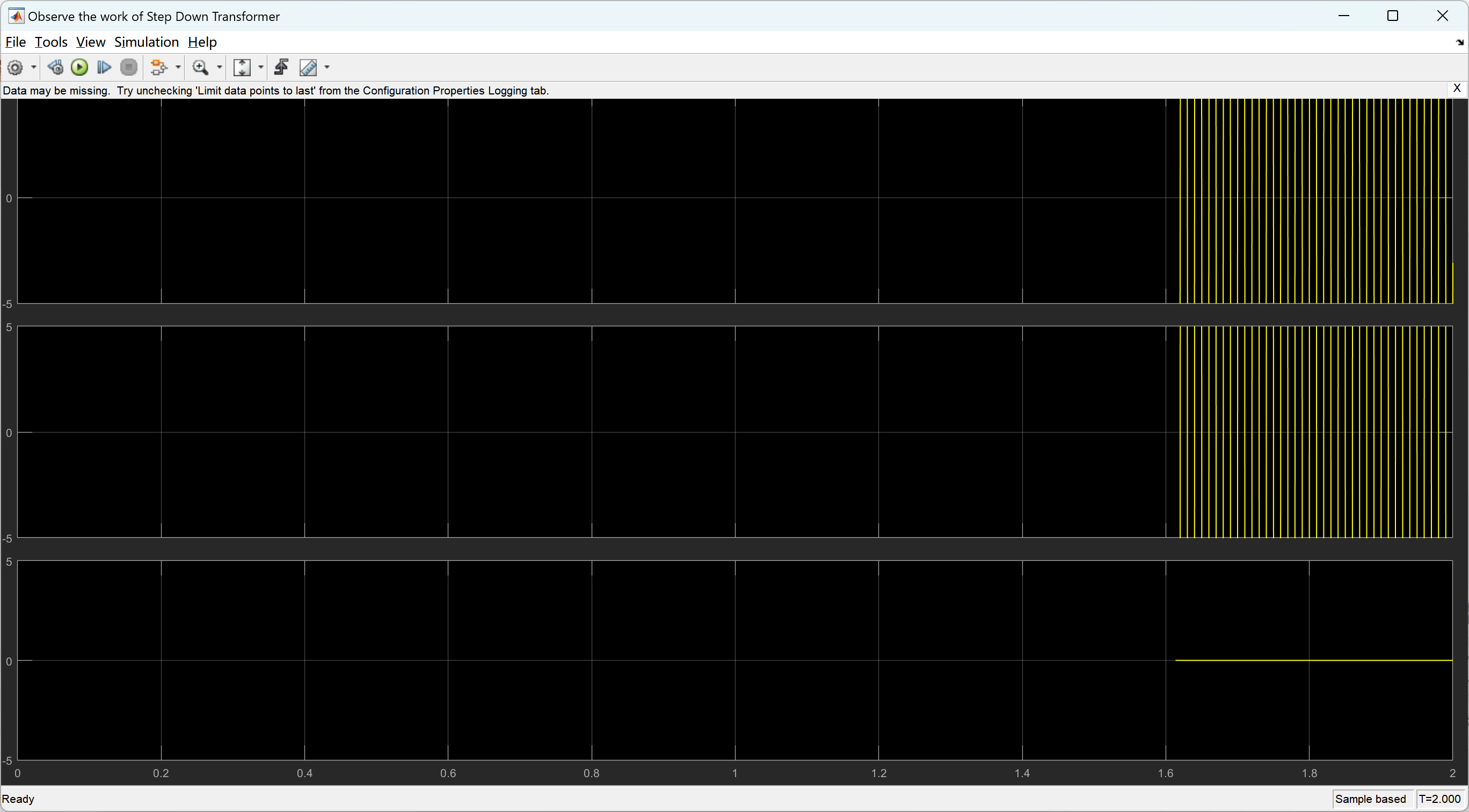Dismiss the 'Data may be missing' message
The height and width of the screenshot is (812, 1469).
pos(1457,89)
